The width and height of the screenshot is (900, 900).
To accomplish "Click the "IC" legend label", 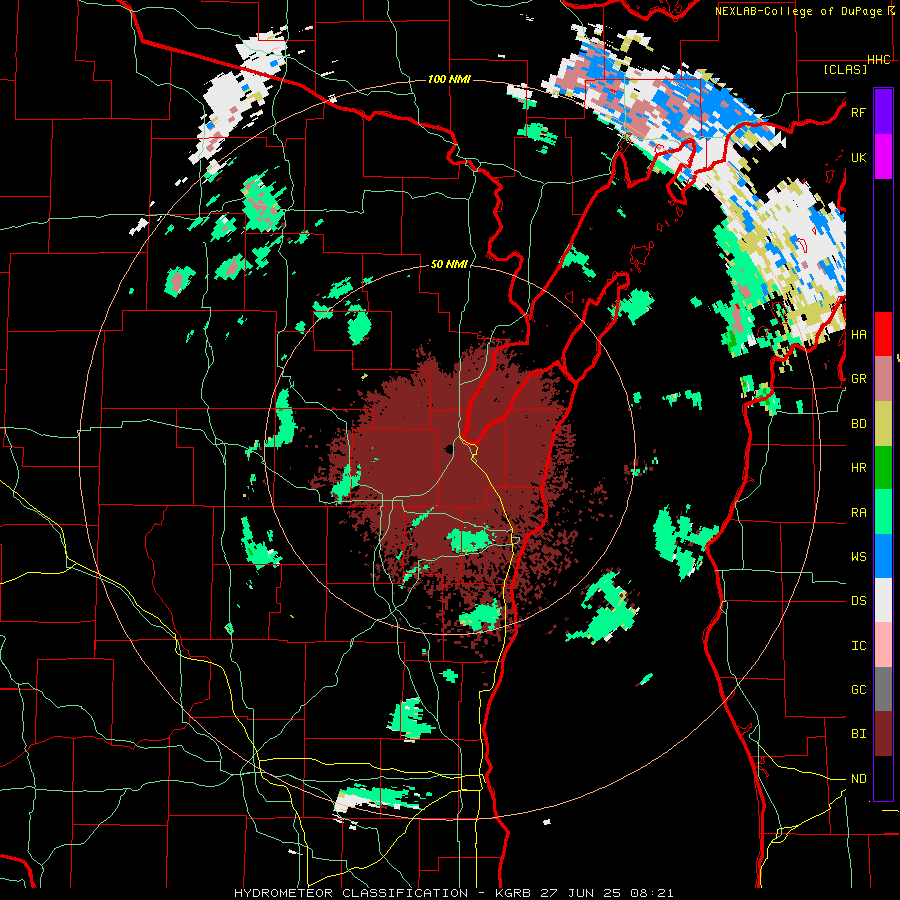I will tap(858, 646).
